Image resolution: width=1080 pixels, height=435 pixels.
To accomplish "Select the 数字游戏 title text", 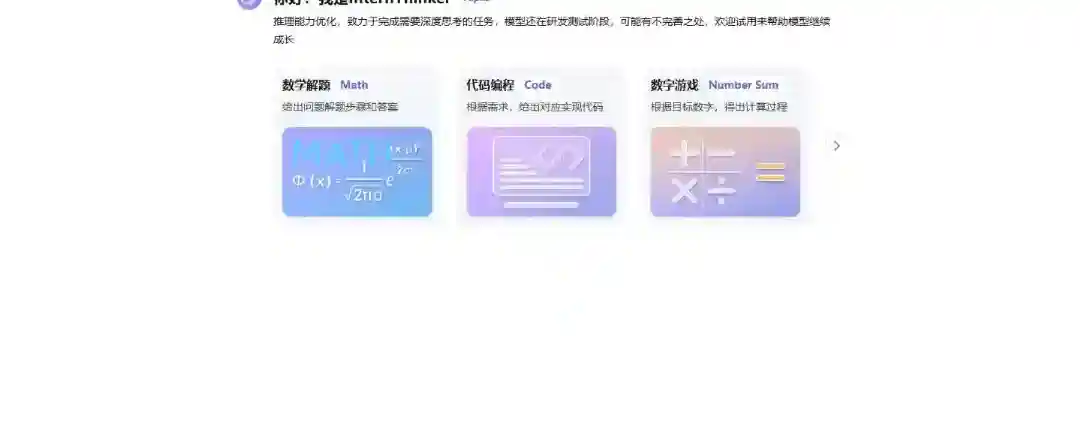I will tap(674, 85).
